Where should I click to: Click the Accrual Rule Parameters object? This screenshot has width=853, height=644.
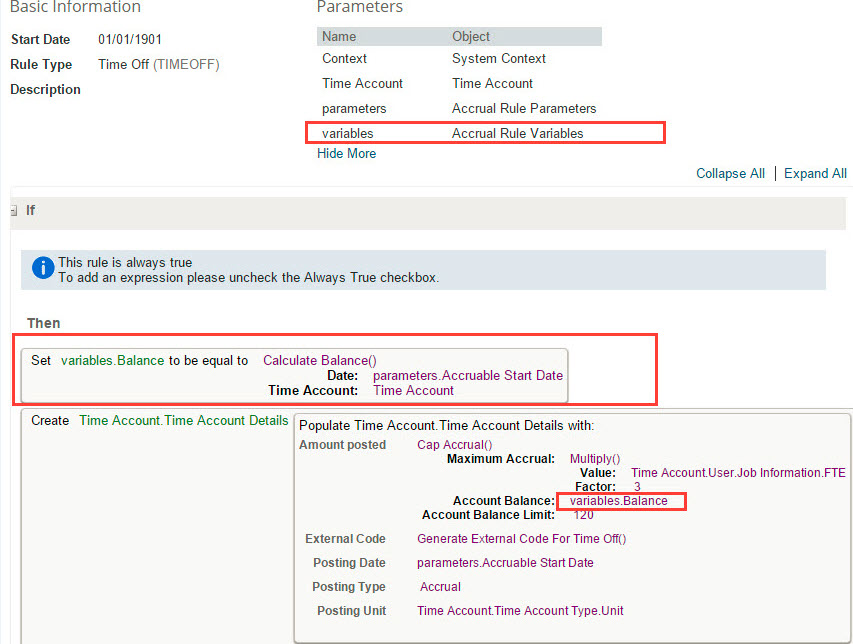524,108
